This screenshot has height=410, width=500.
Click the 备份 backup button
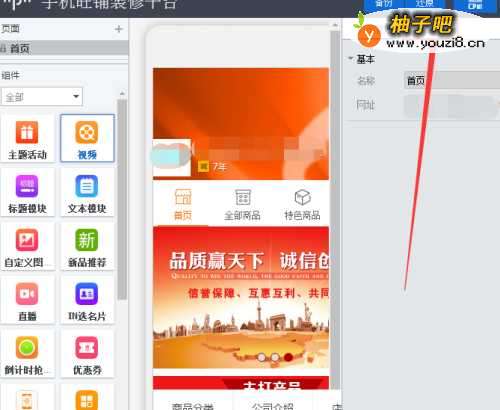[384, 4]
